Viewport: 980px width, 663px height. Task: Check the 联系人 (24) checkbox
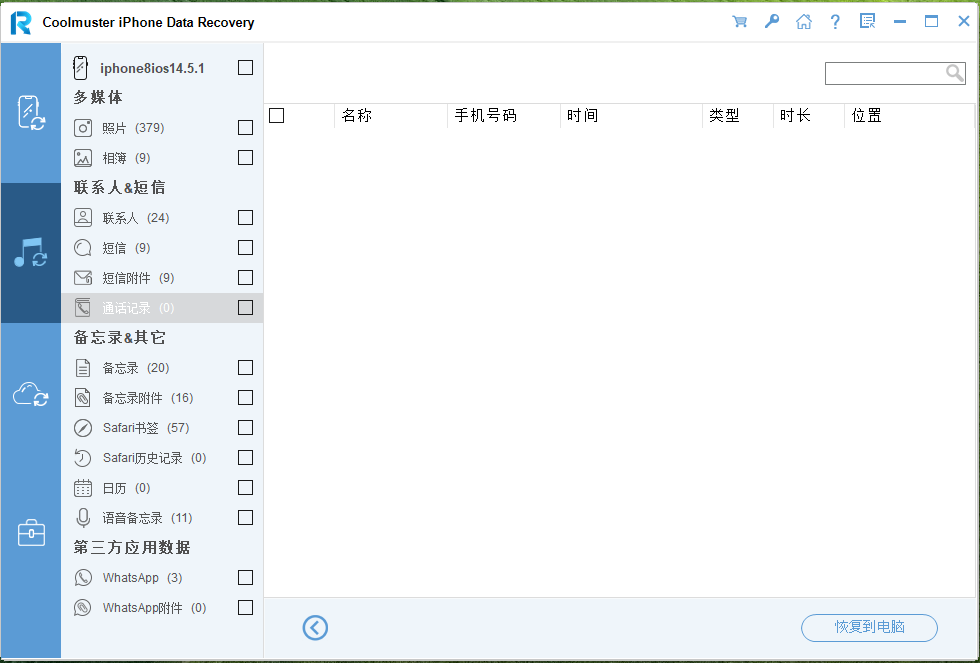point(246,217)
